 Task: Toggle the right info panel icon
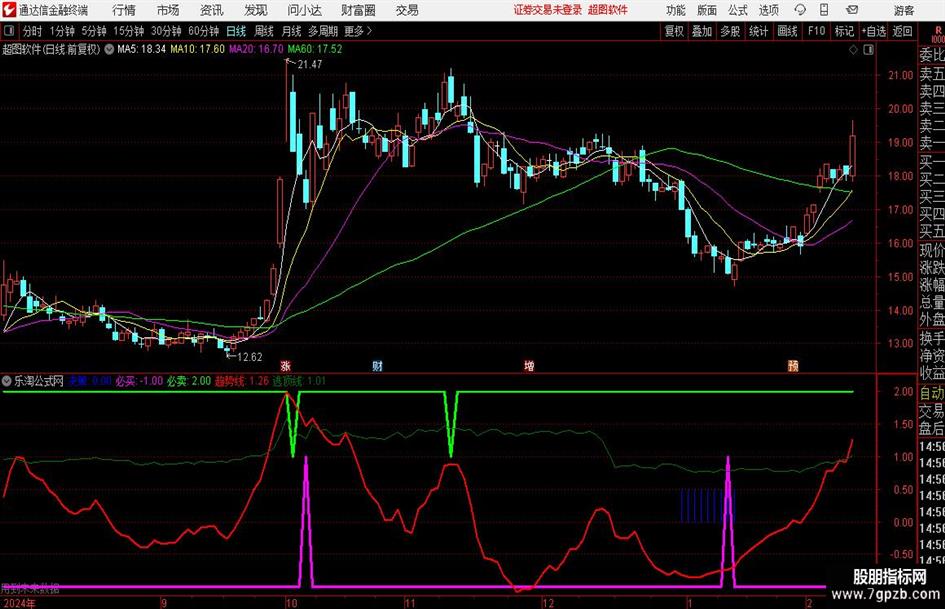coord(868,50)
